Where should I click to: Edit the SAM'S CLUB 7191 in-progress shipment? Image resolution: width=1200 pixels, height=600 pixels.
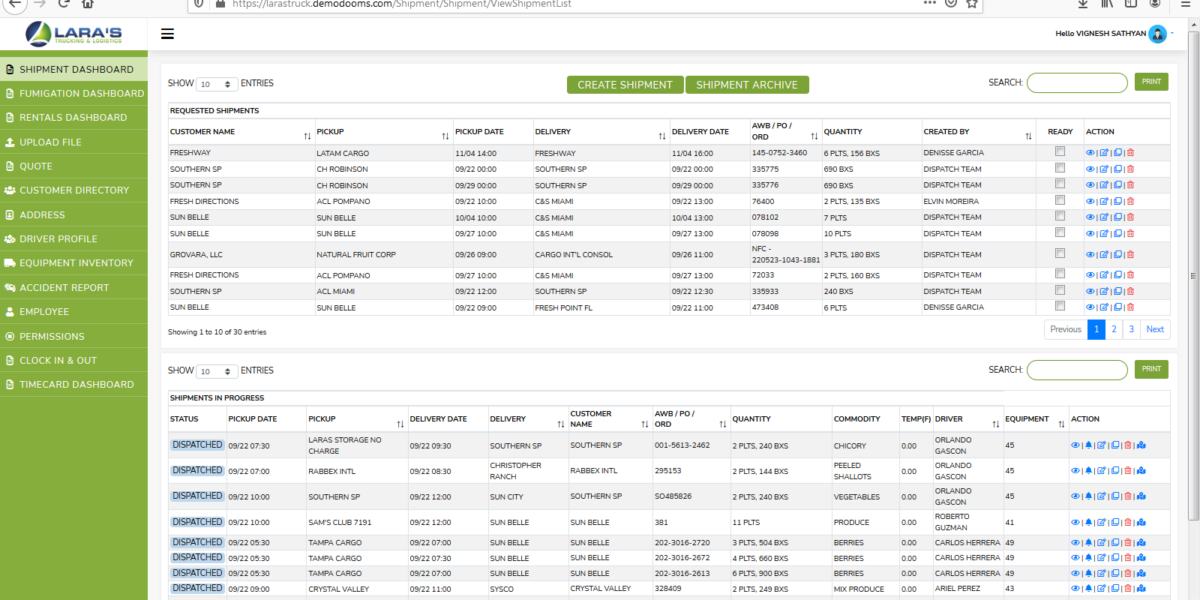pos(1101,521)
